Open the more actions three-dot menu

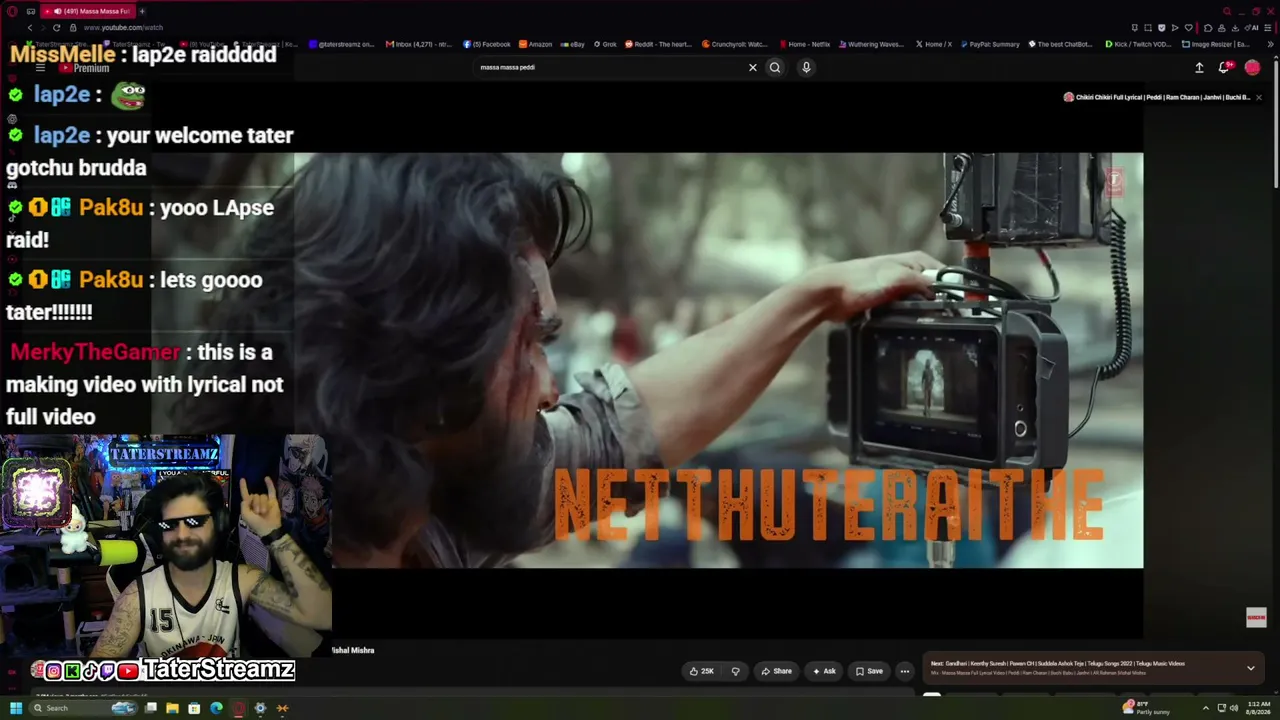coord(904,671)
